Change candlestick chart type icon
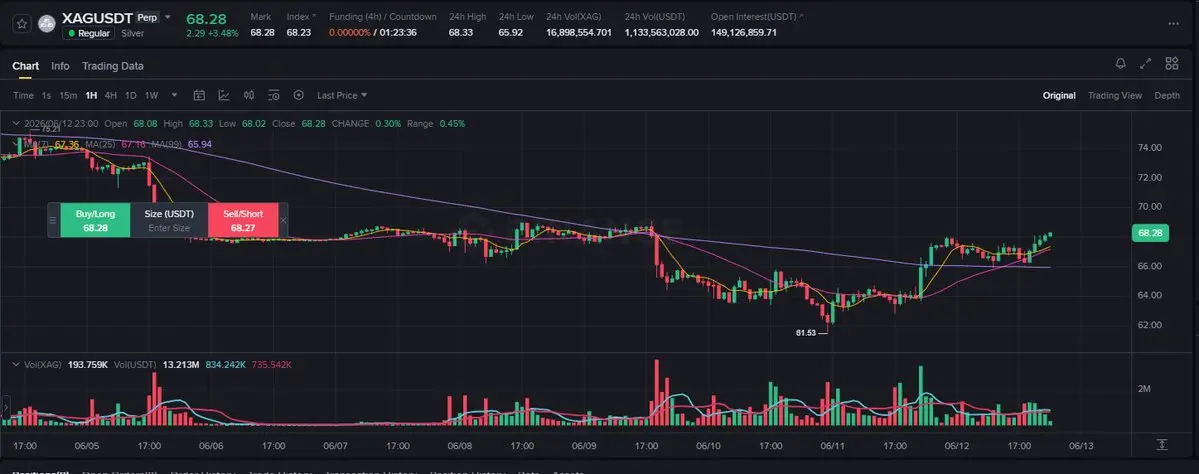The image size is (1199, 474). point(249,96)
